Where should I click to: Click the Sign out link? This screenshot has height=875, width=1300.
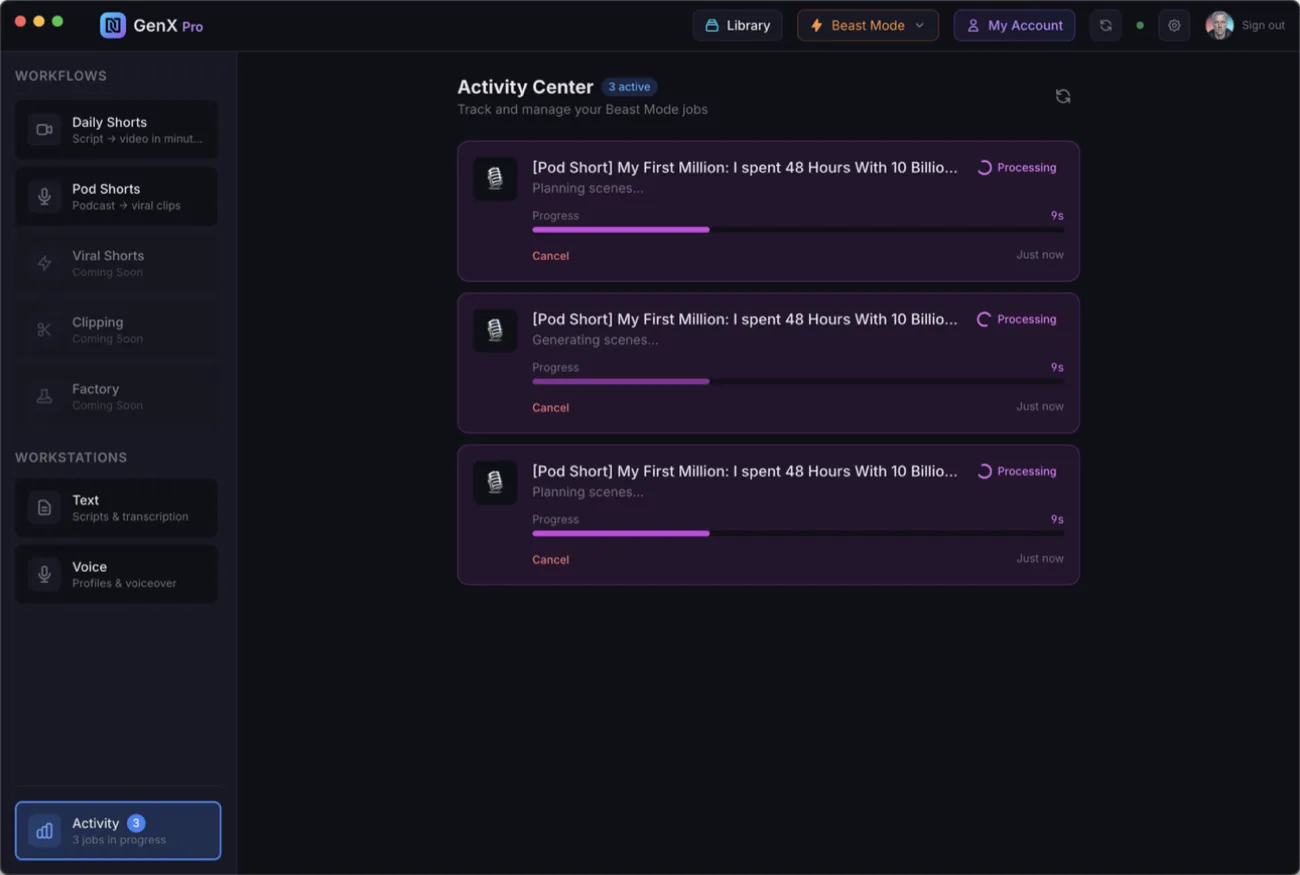[x=1263, y=26]
